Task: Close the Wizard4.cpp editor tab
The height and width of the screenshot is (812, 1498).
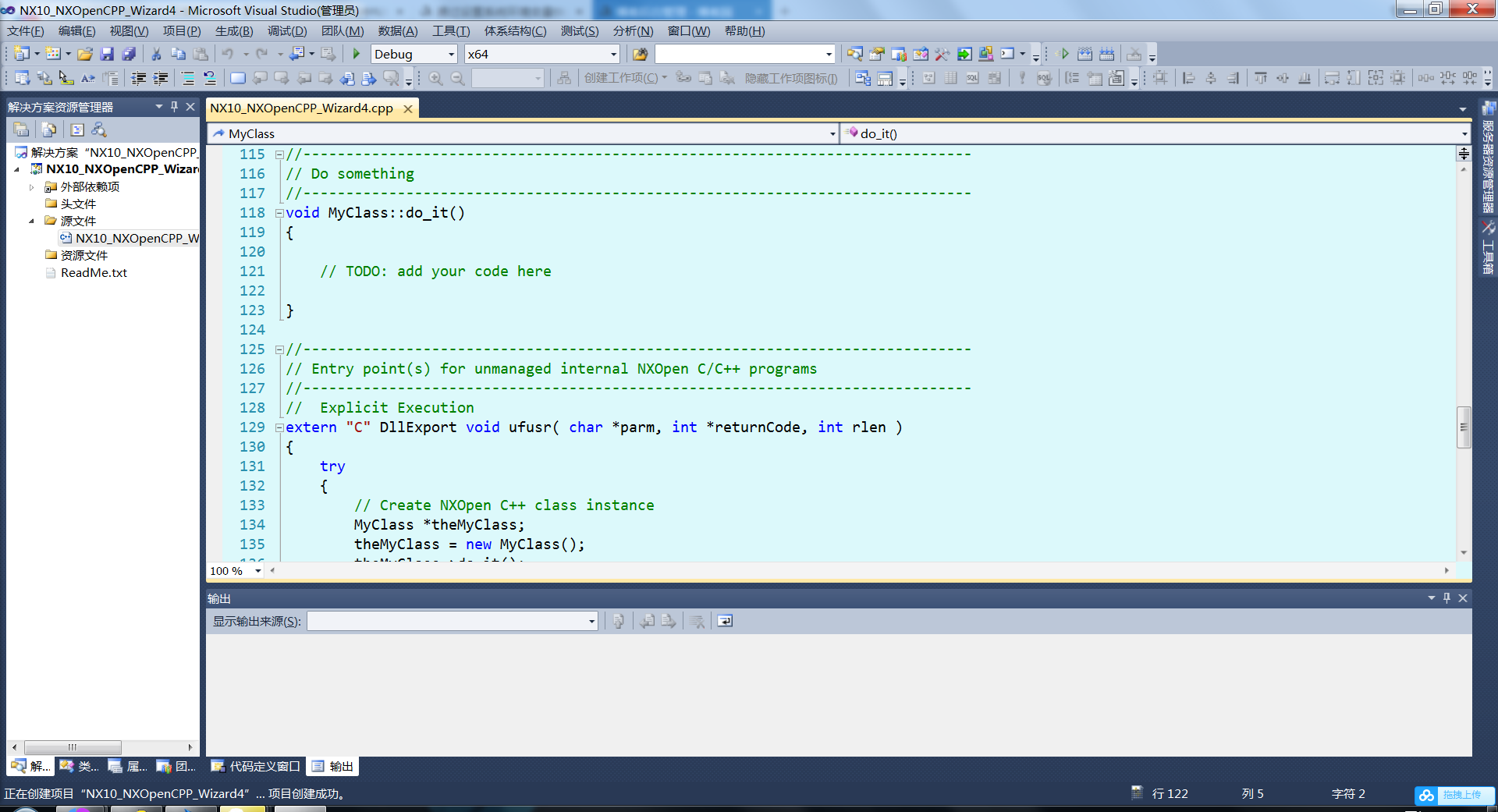Action: click(x=407, y=109)
